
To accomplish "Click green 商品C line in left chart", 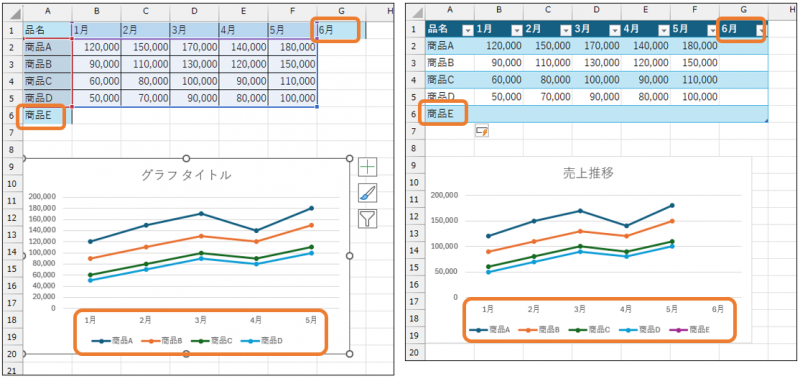I will point(201,254).
